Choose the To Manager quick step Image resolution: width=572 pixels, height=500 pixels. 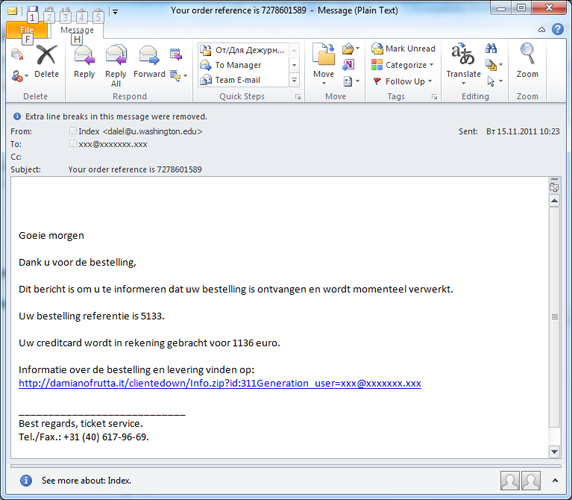[x=238, y=65]
